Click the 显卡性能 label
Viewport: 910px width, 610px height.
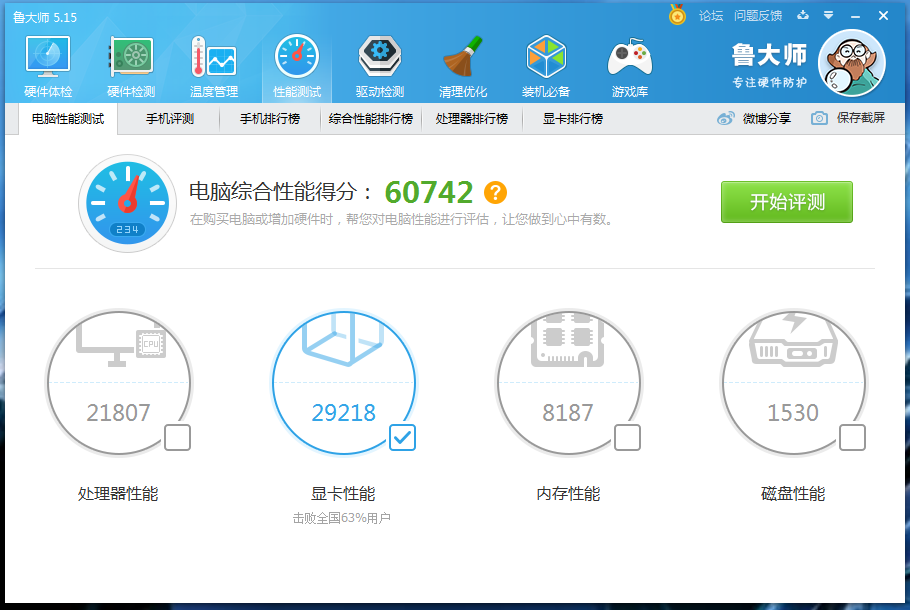click(x=344, y=494)
